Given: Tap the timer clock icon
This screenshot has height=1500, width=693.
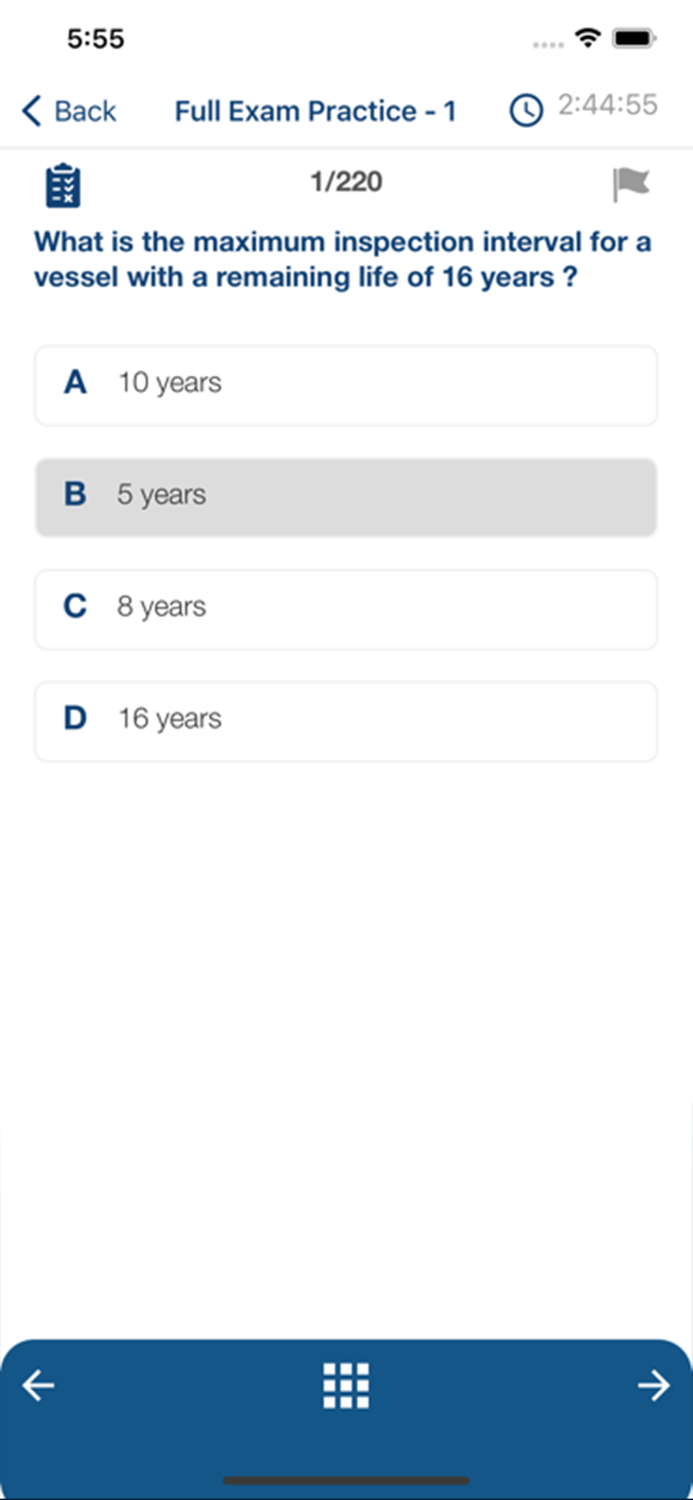Looking at the screenshot, I should click(x=526, y=110).
